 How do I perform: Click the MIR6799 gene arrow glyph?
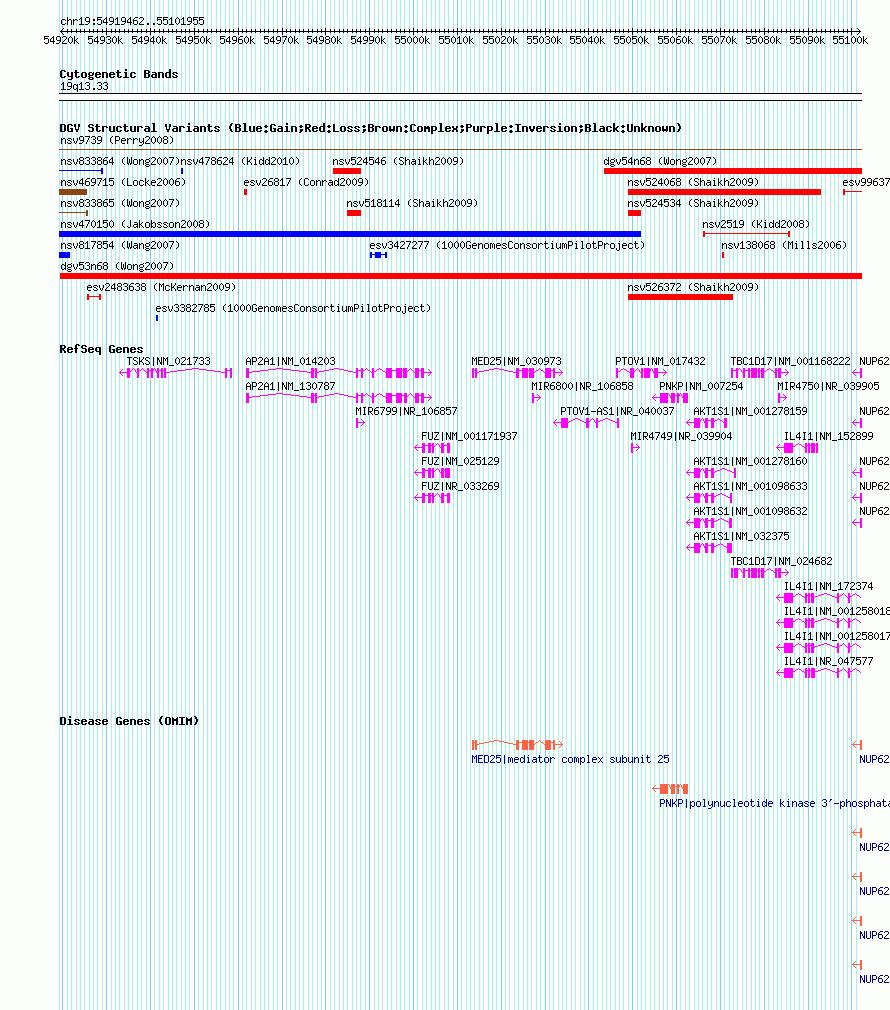click(360, 423)
